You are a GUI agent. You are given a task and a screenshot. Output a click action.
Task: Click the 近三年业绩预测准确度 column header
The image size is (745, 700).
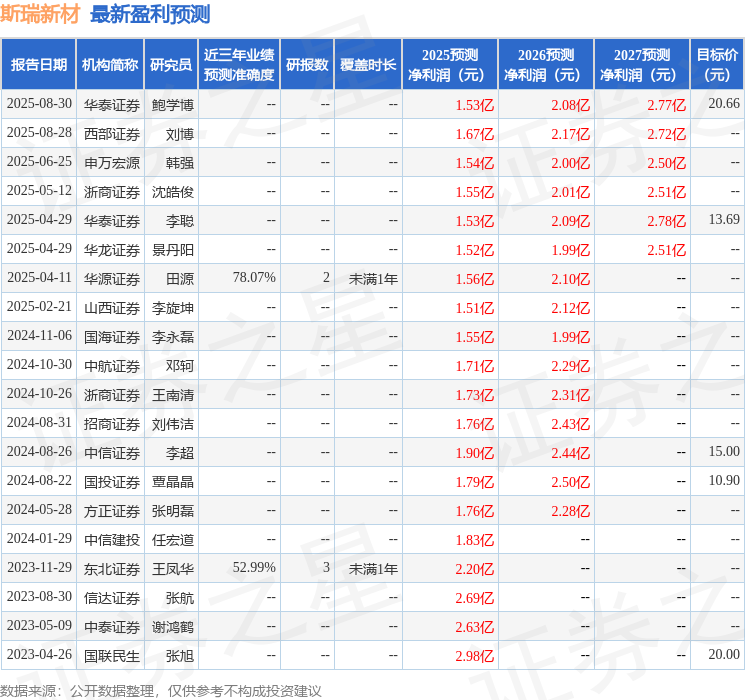pos(239,65)
